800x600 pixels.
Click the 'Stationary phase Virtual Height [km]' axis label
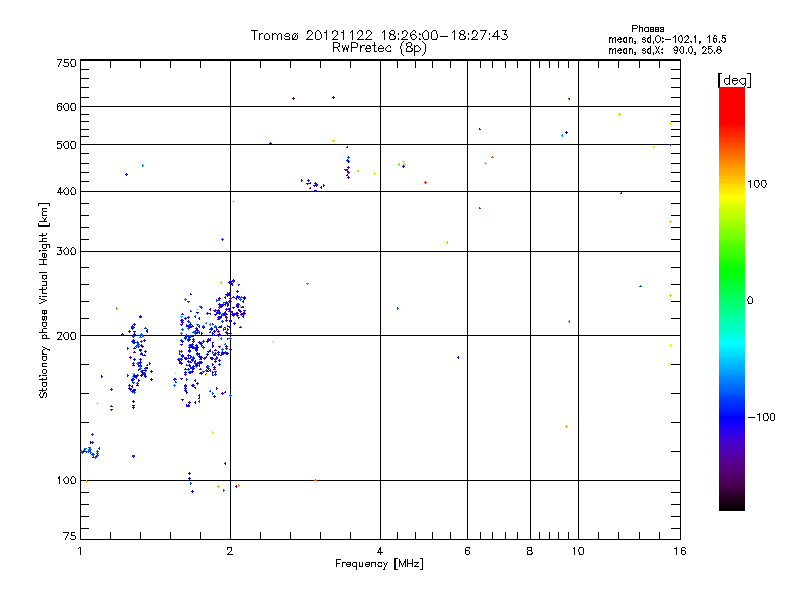[44, 300]
